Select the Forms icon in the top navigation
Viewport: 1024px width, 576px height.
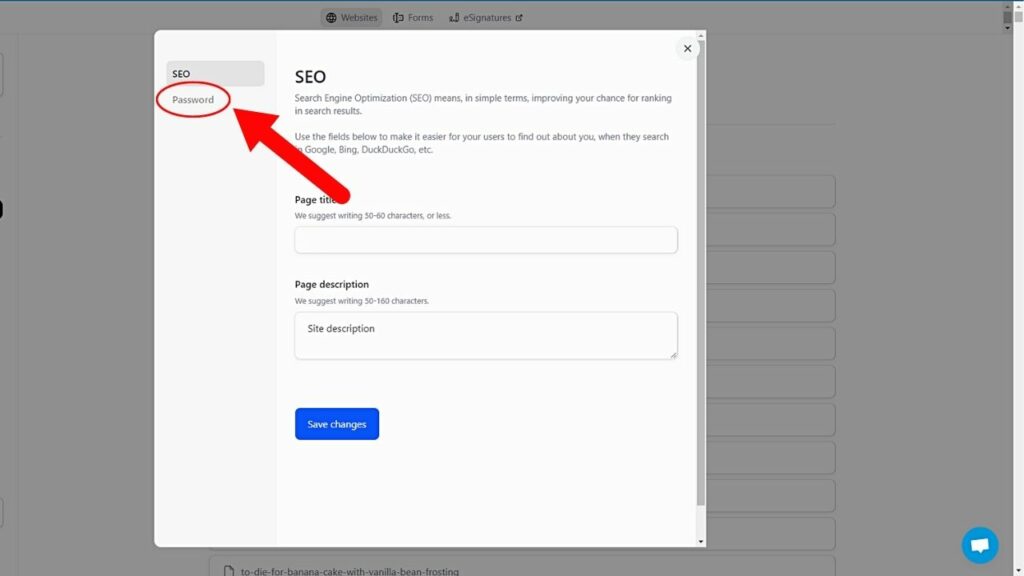tap(399, 17)
